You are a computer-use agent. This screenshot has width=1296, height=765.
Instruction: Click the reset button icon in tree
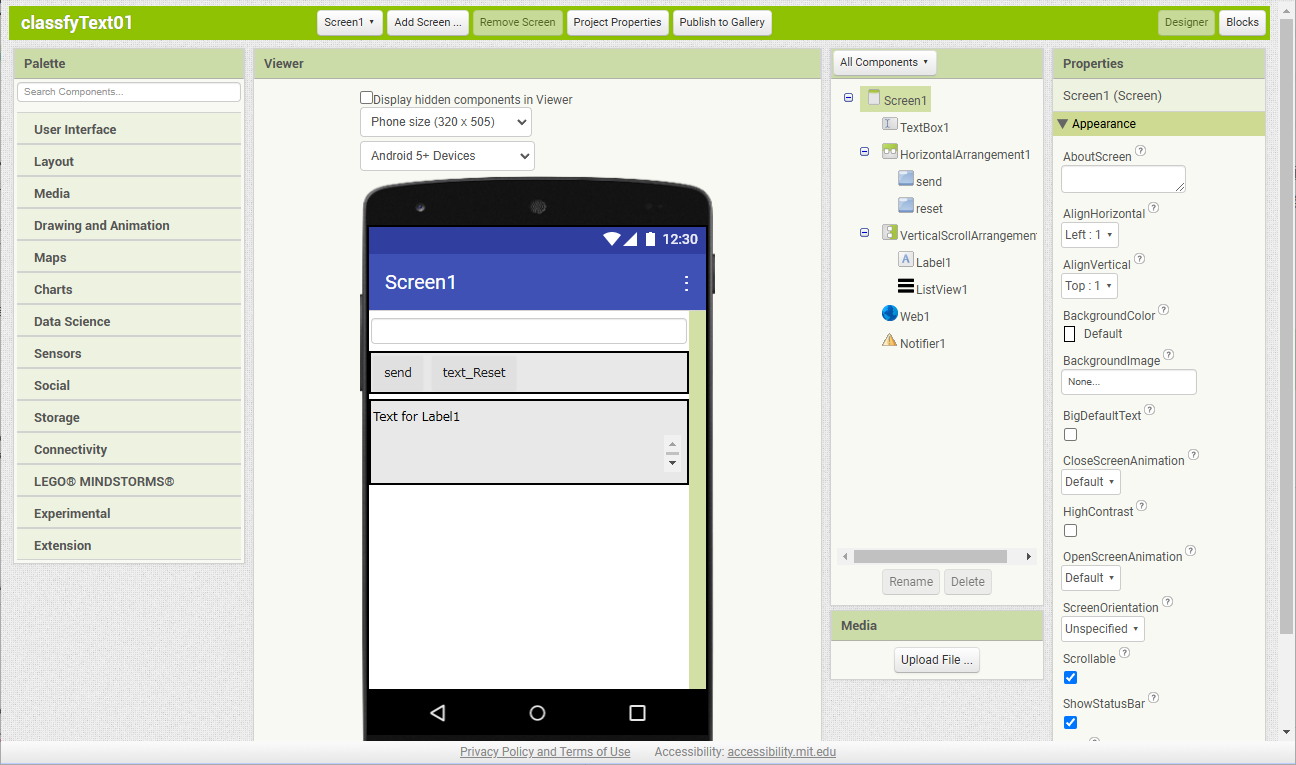pos(906,205)
